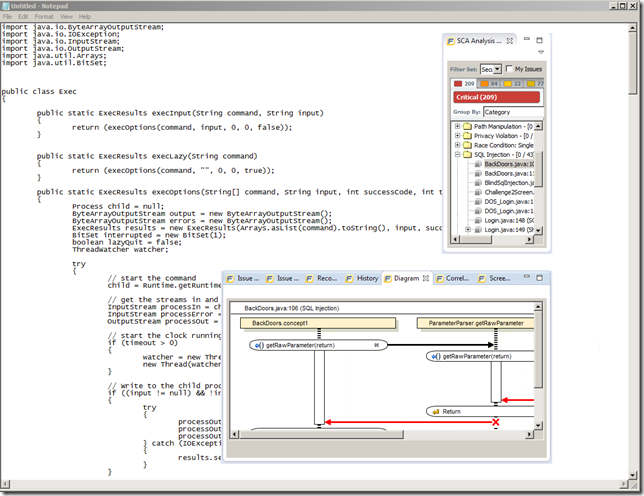Collapse the SQL Injection tree node
This screenshot has height=496, width=644.
pos(457,155)
